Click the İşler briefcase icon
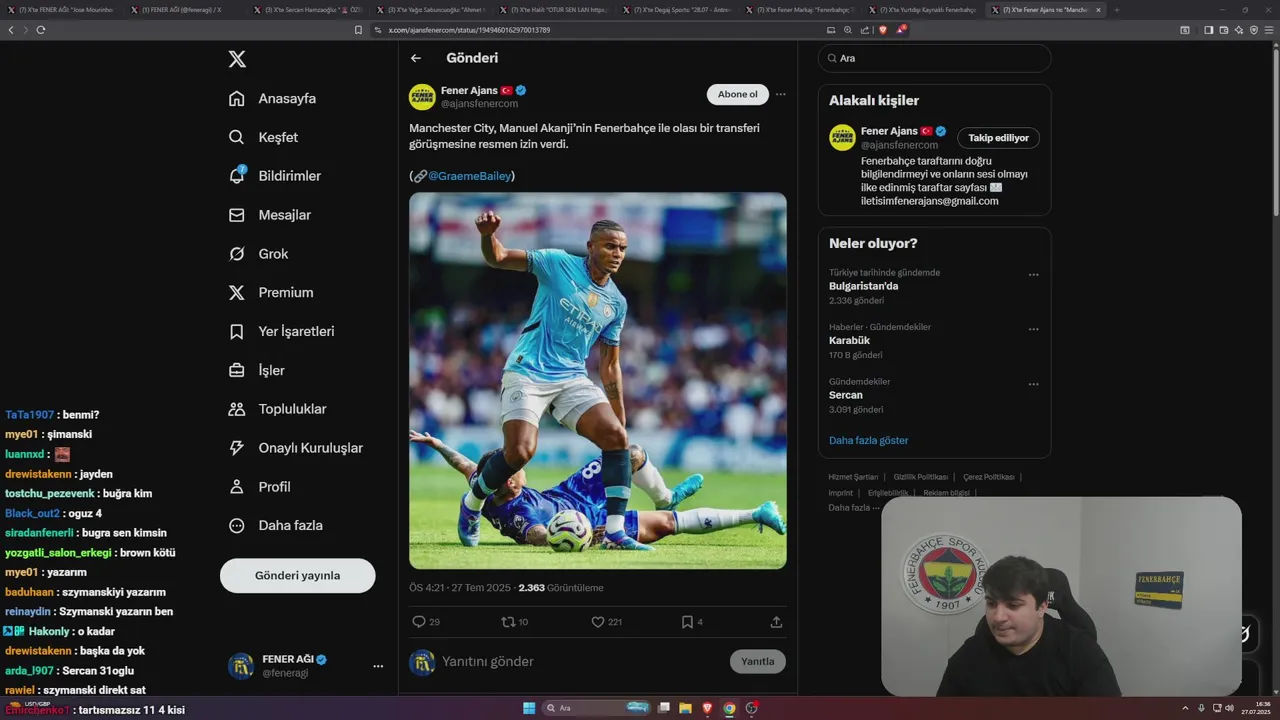The height and width of the screenshot is (720, 1280). point(237,370)
